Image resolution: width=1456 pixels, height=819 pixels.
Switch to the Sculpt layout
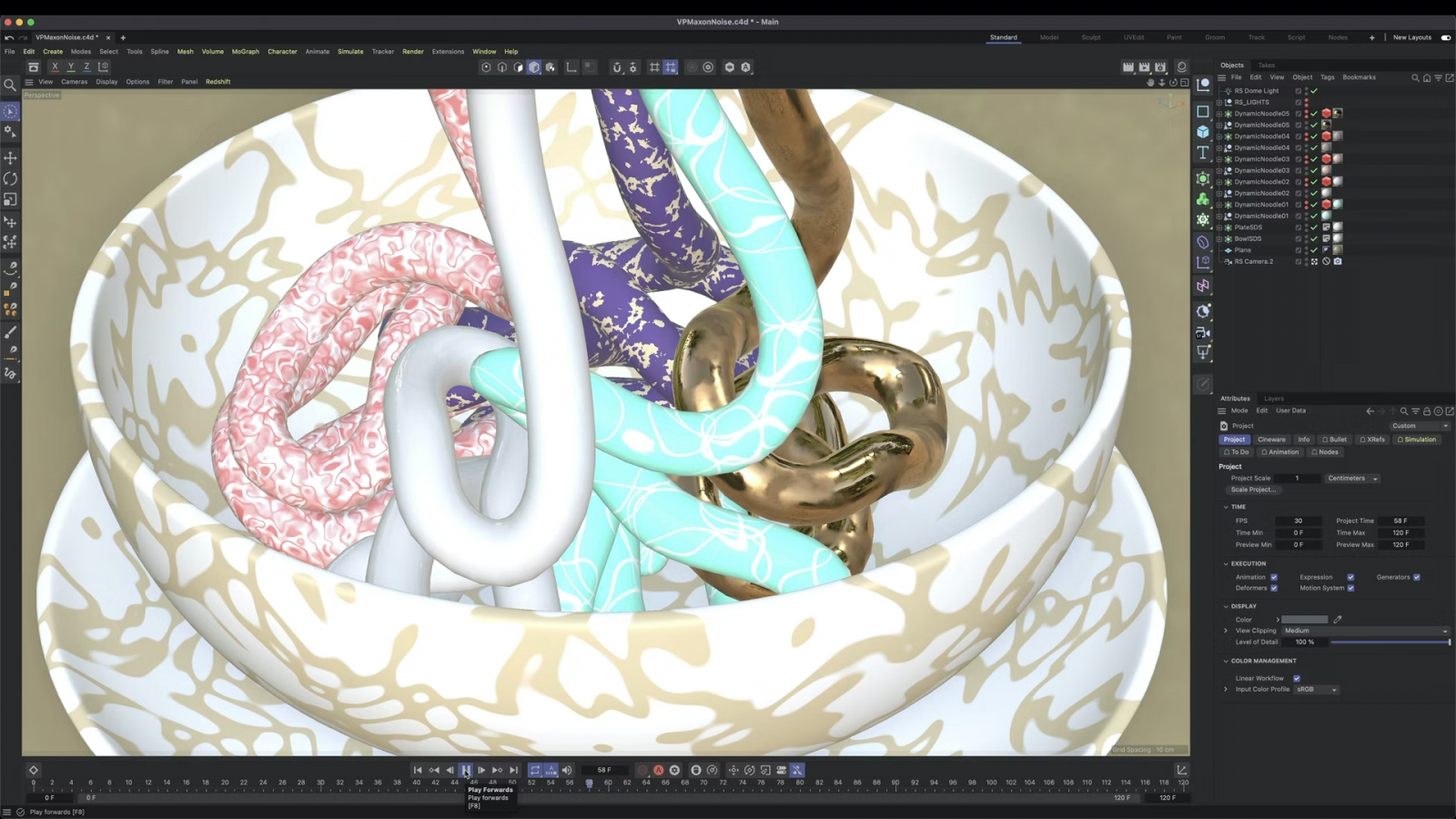click(1091, 37)
